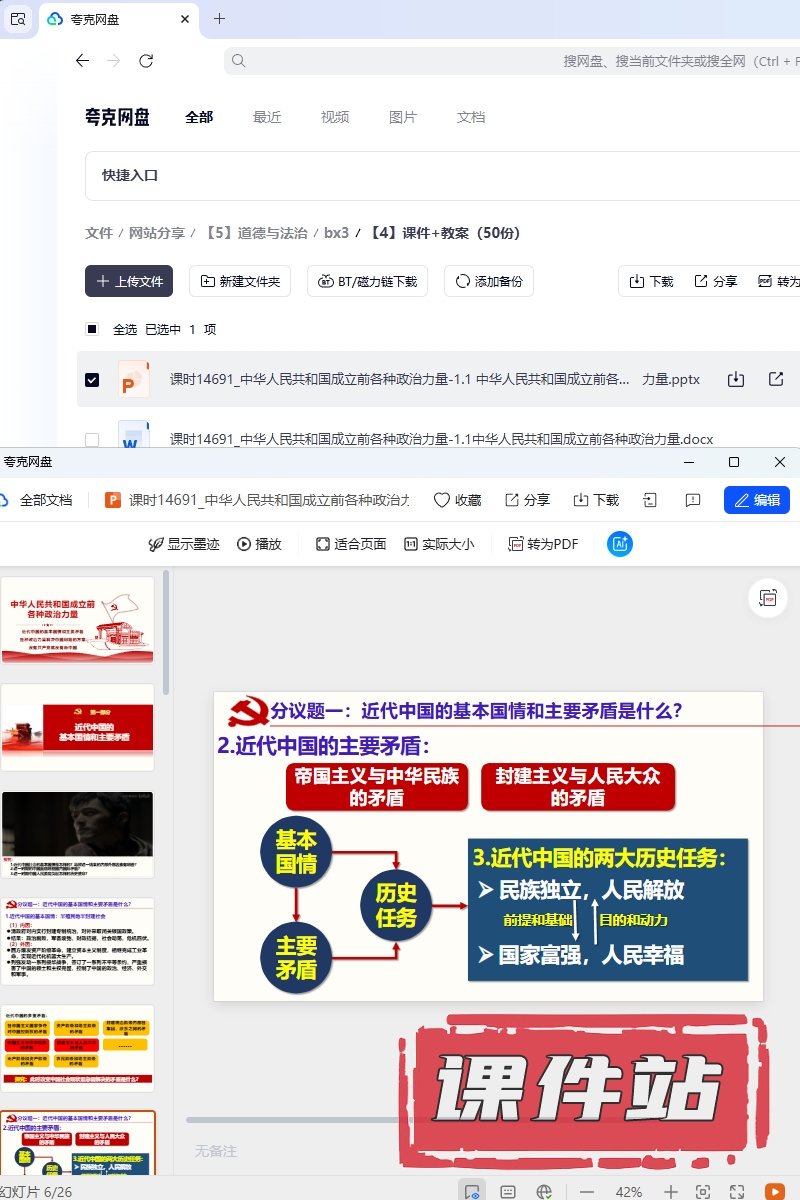
Task: Click the blue 编辑 button
Action: [756, 500]
